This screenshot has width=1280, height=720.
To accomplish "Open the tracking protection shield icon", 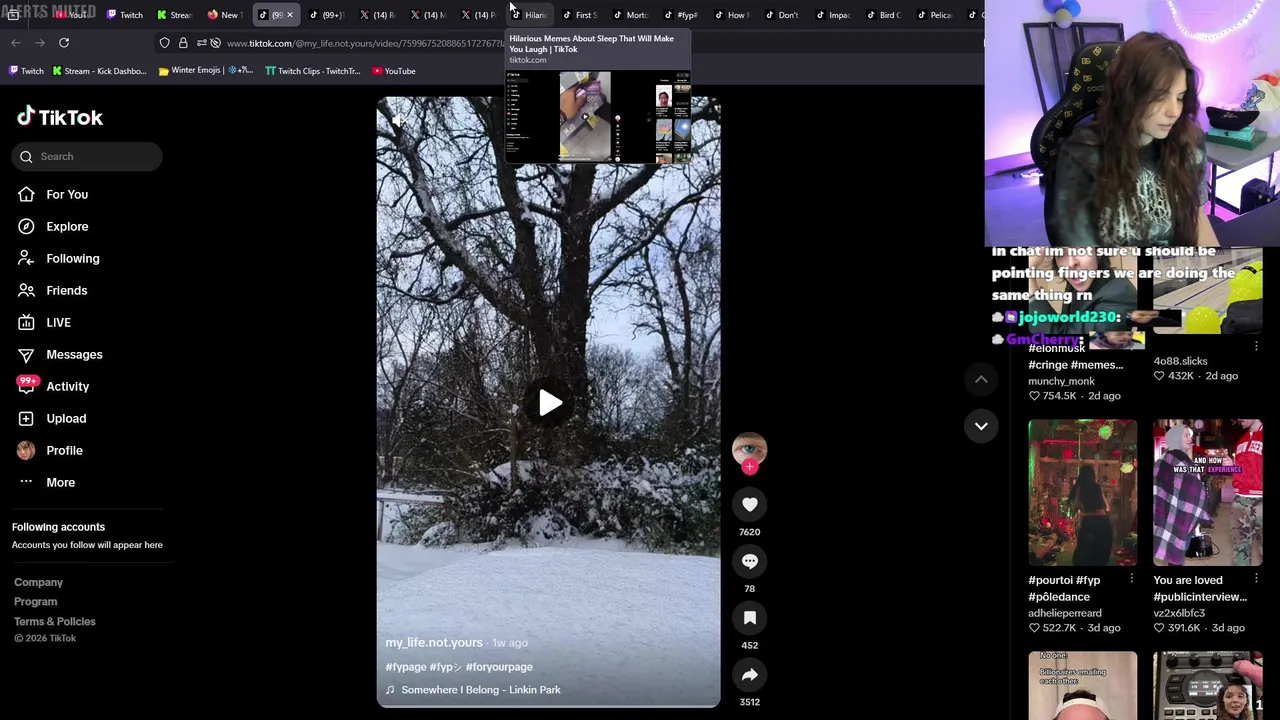I will [165, 43].
